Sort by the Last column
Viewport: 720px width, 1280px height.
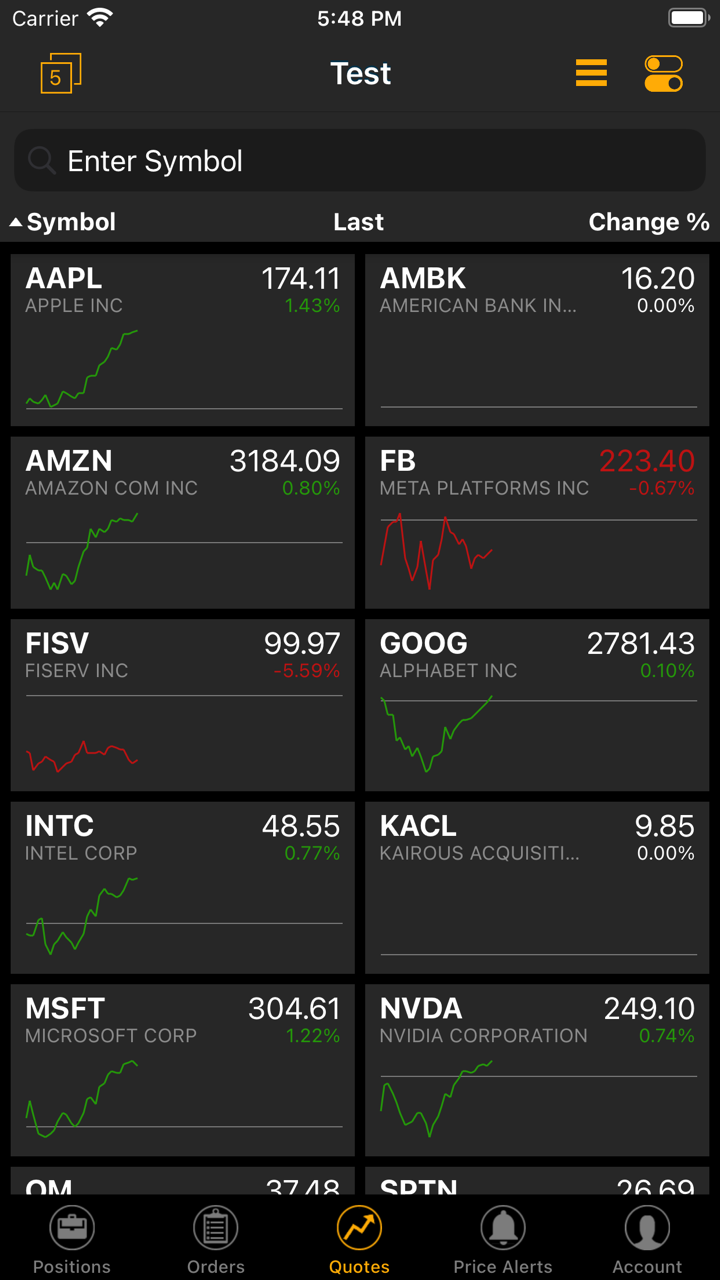pyautogui.click(x=358, y=222)
